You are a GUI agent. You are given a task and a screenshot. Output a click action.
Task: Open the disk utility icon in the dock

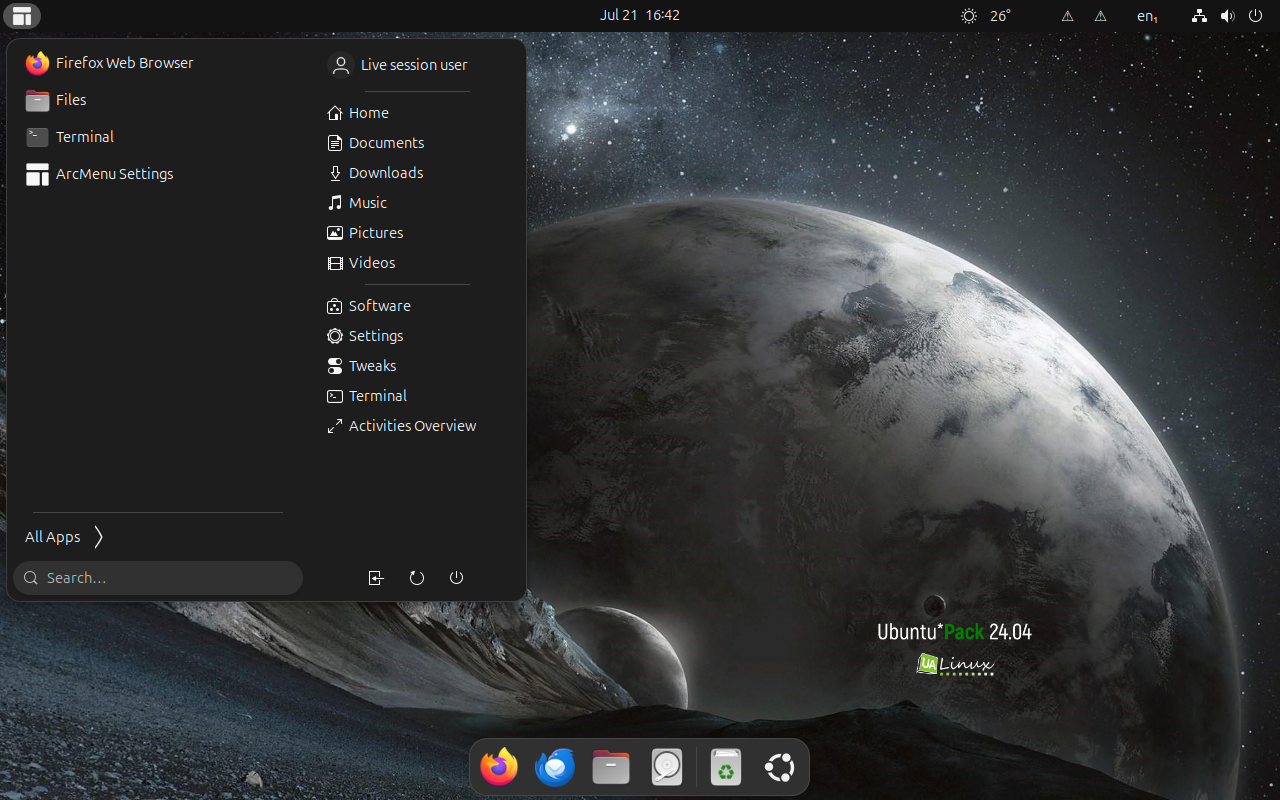click(x=666, y=767)
